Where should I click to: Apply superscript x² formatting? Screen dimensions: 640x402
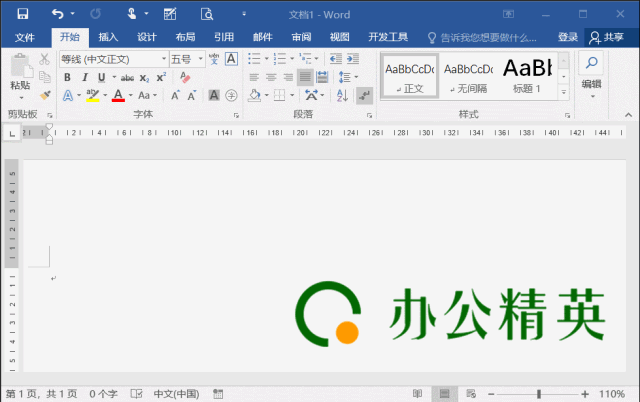point(161,77)
